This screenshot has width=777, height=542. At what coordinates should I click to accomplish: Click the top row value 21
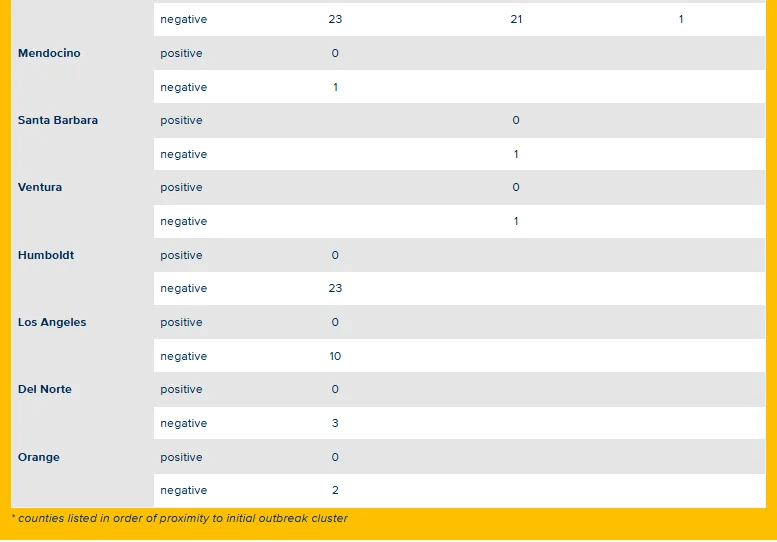(516, 19)
